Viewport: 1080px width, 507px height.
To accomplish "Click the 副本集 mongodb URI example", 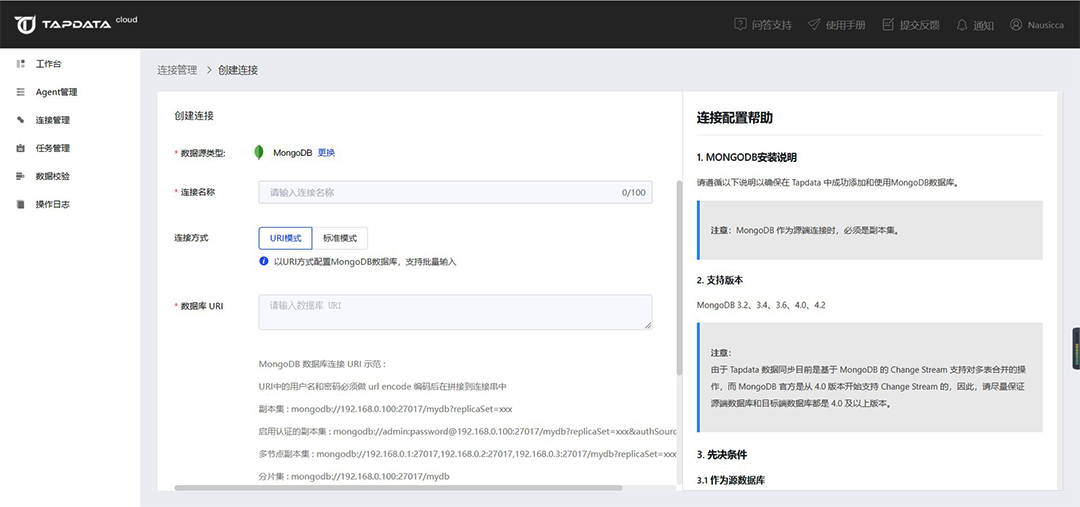I will (386, 408).
